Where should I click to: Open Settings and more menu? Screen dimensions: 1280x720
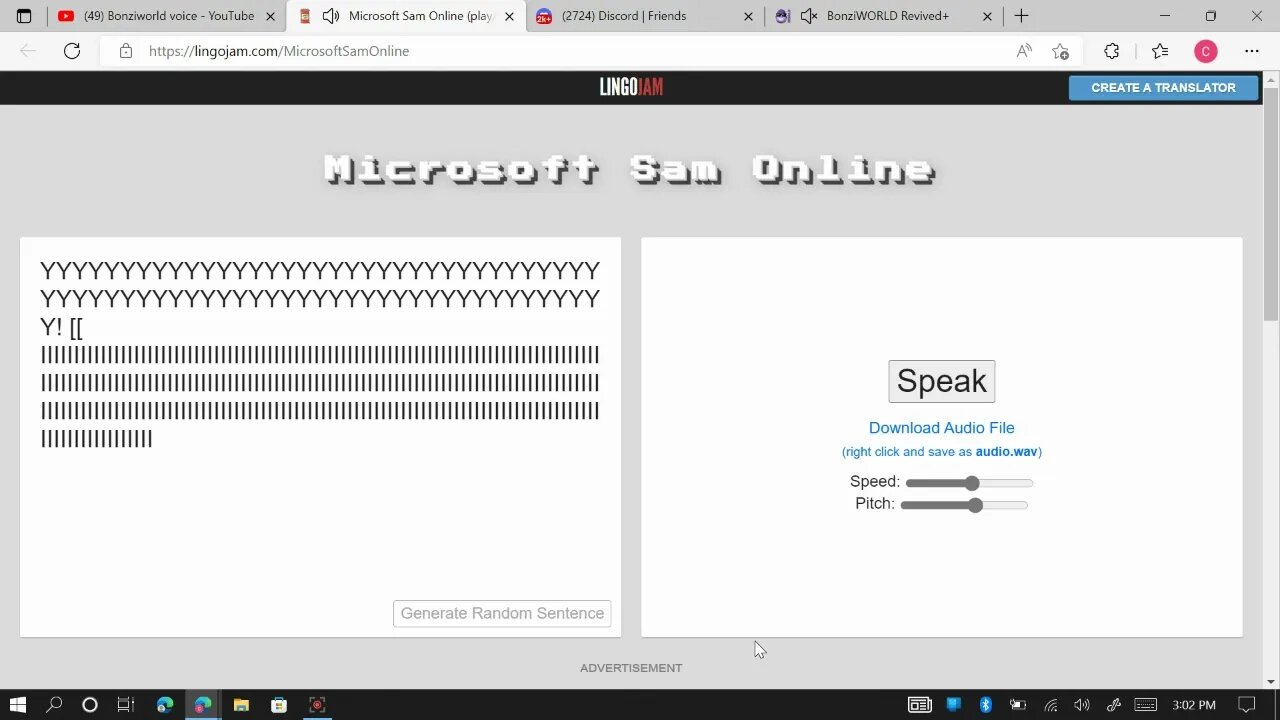pos(1252,51)
